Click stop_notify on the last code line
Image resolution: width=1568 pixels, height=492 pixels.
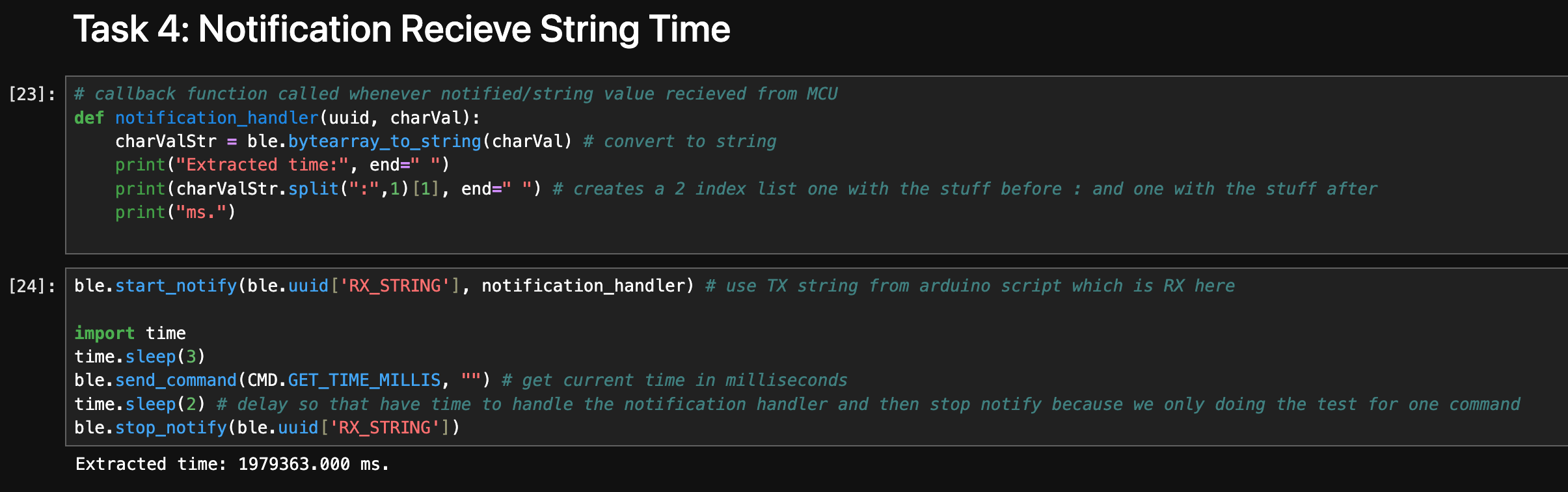coord(170,428)
